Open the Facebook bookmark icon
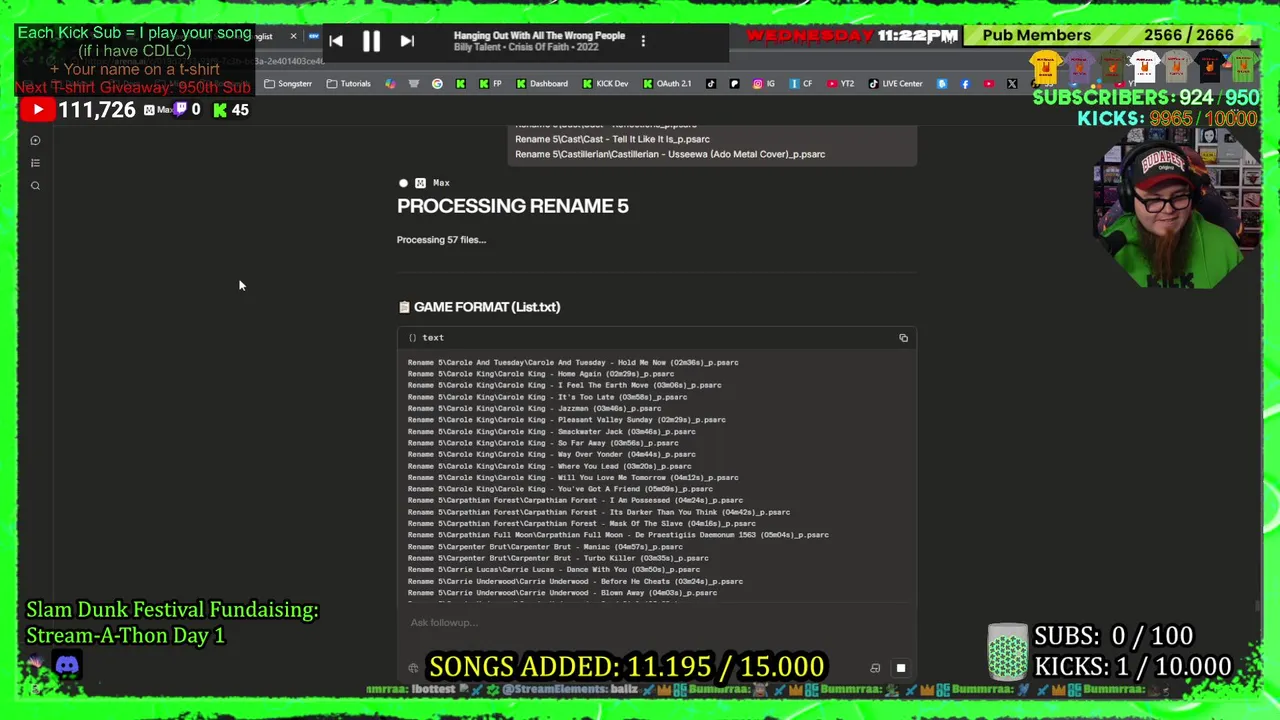Viewport: 1280px width, 720px height. (x=965, y=84)
